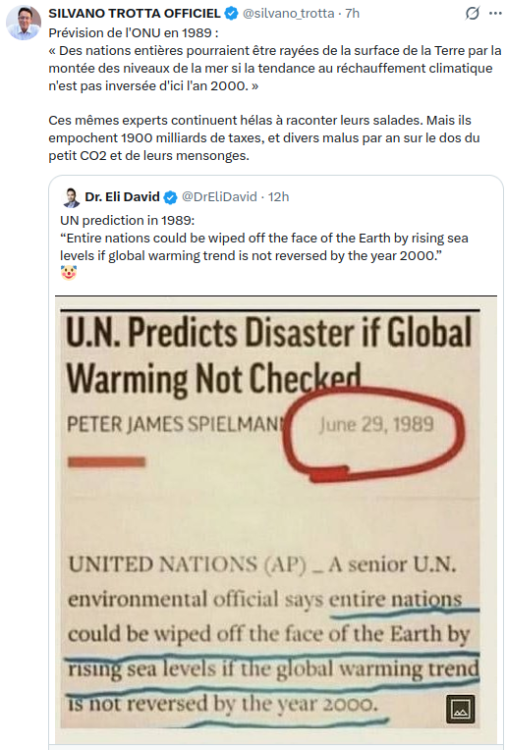Image resolution: width=506 pixels, height=750 pixels.
Task: Open the SILVANO TROTTA OFFICIEL display name
Action: [x=134, y=13]
